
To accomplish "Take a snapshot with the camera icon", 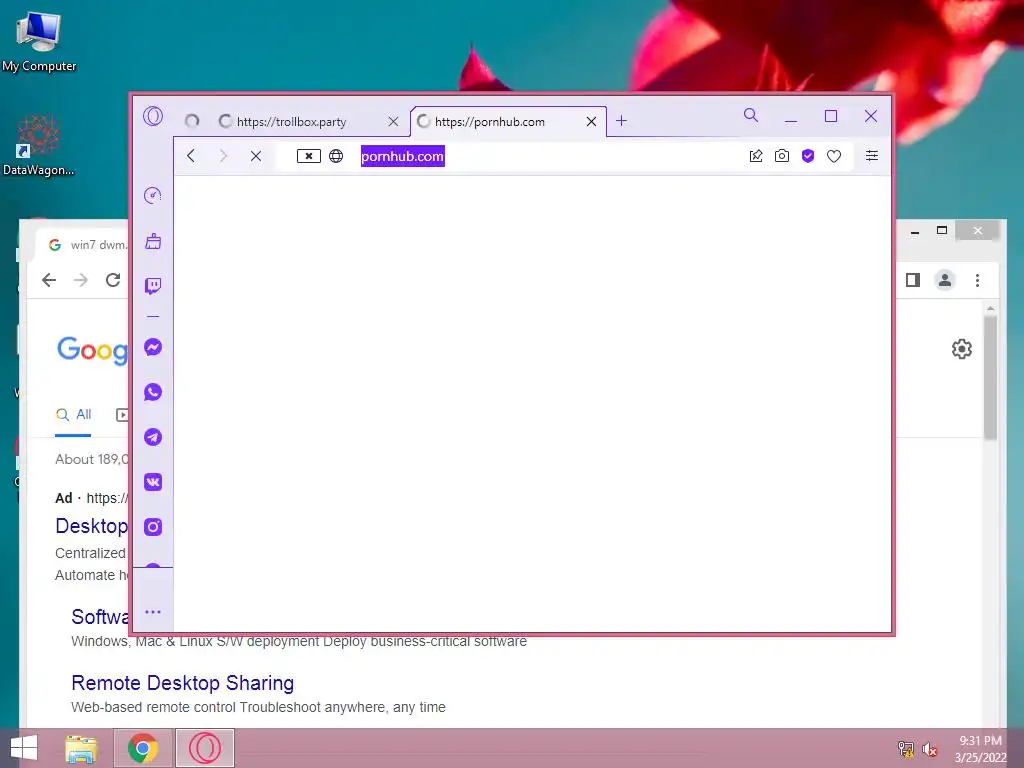I will (782, 156).
